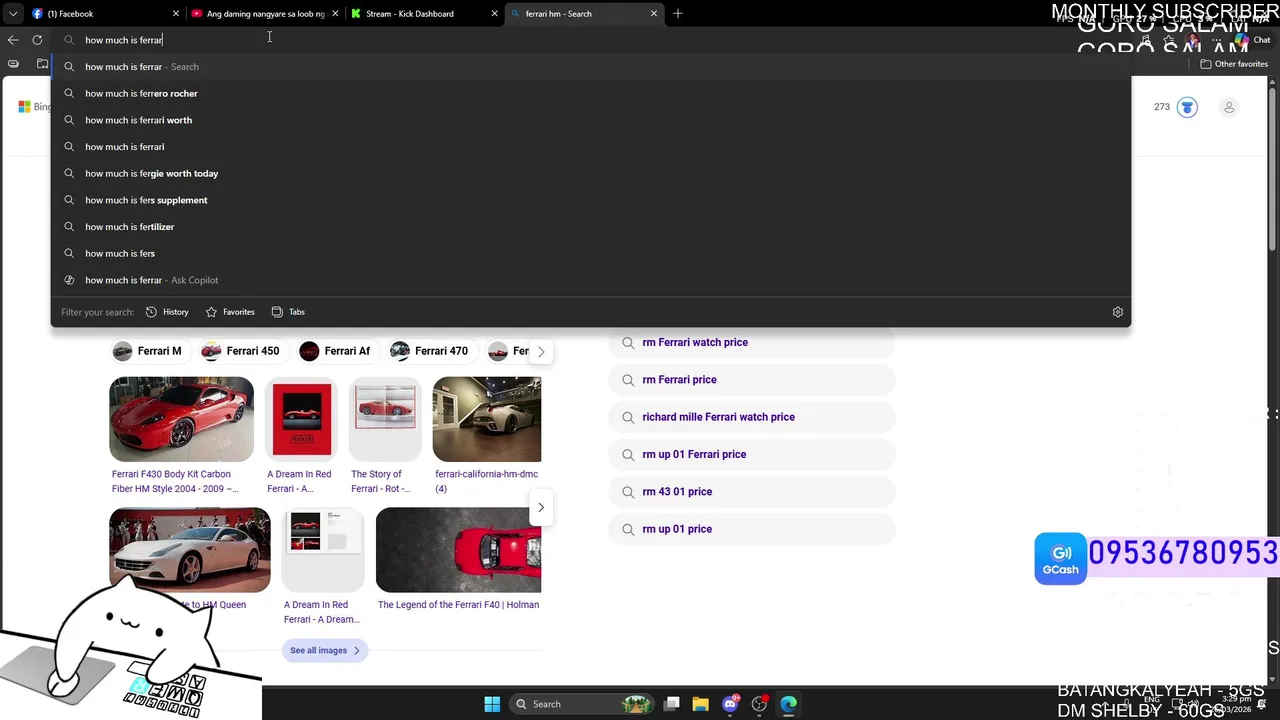The image size is (1280, 720).
Task: Open 'The Legend of the Ferrari F40' thumbnail
Action: (458, 549)
